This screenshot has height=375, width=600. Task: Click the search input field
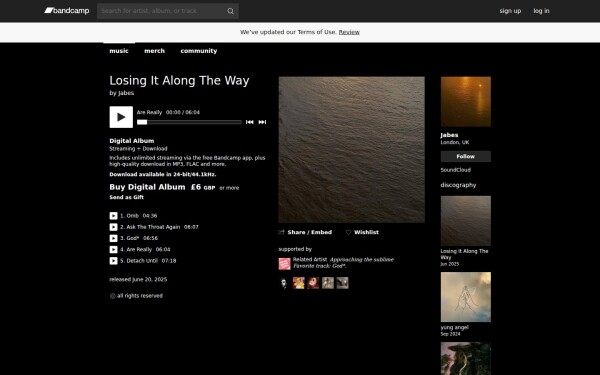click(x=162, y=11)
